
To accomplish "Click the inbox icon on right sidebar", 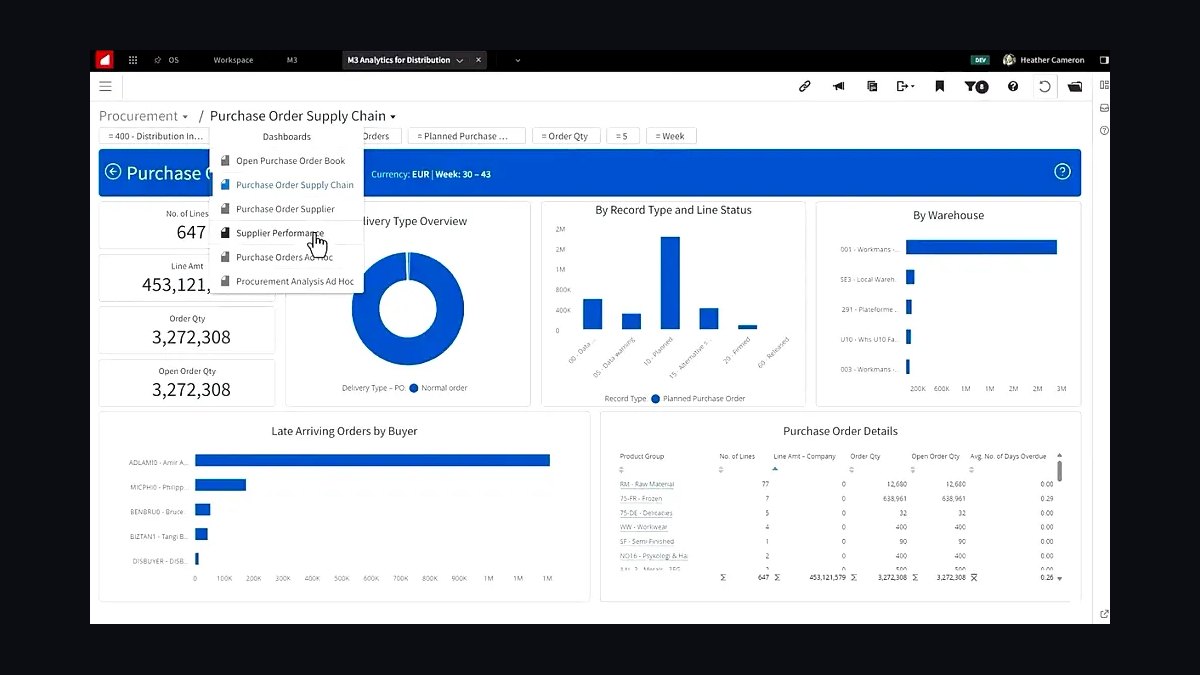I will coord(1104,108).
